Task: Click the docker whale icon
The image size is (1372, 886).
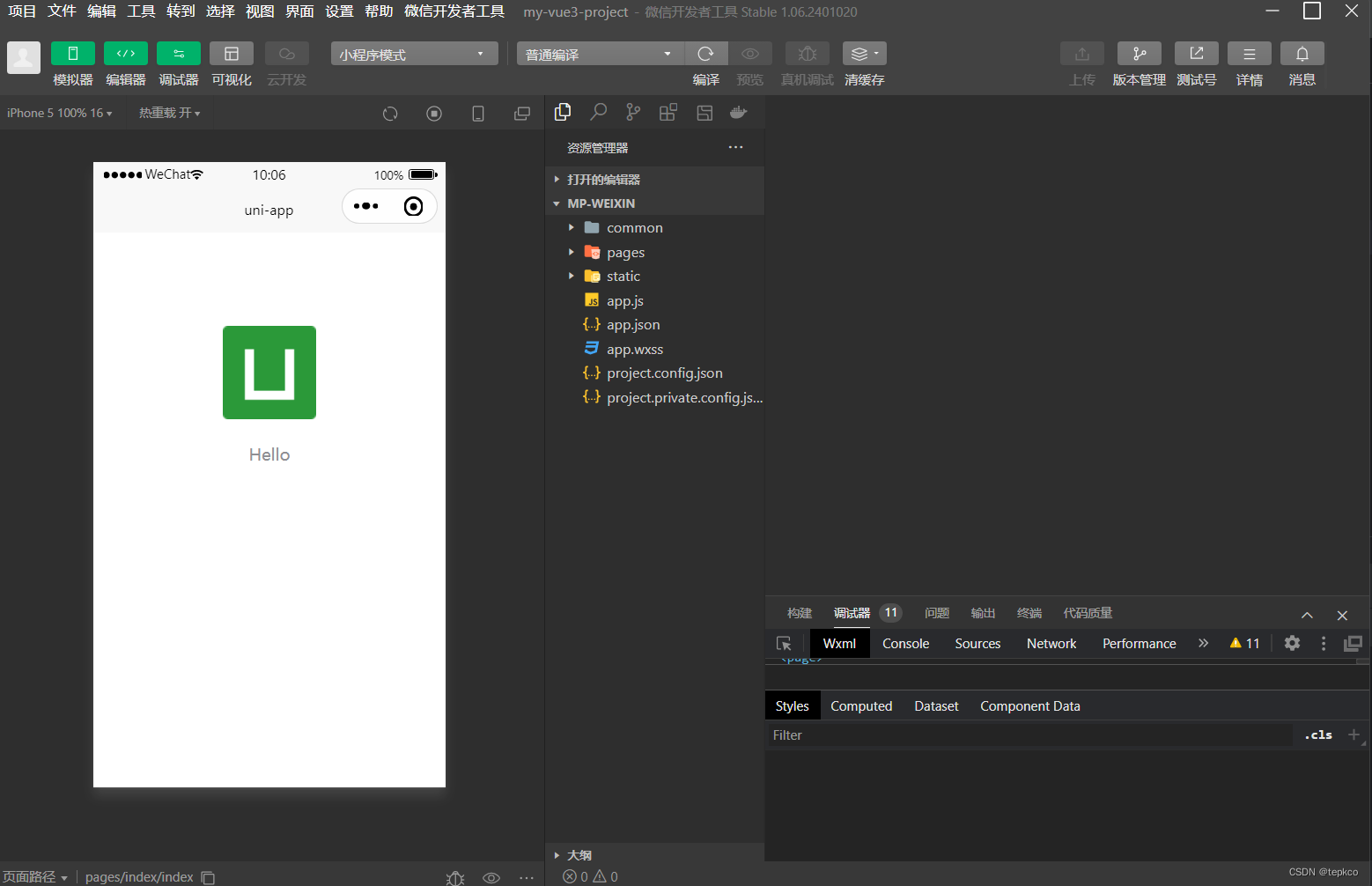Action: pos(739,112)
